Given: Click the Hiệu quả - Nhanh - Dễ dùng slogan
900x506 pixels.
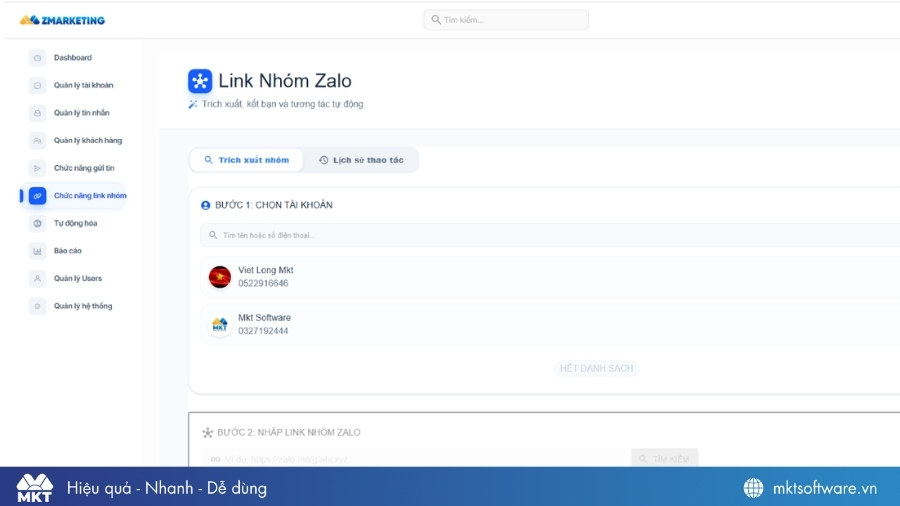Looking at the screenshot, I should [x=167, y=488].
